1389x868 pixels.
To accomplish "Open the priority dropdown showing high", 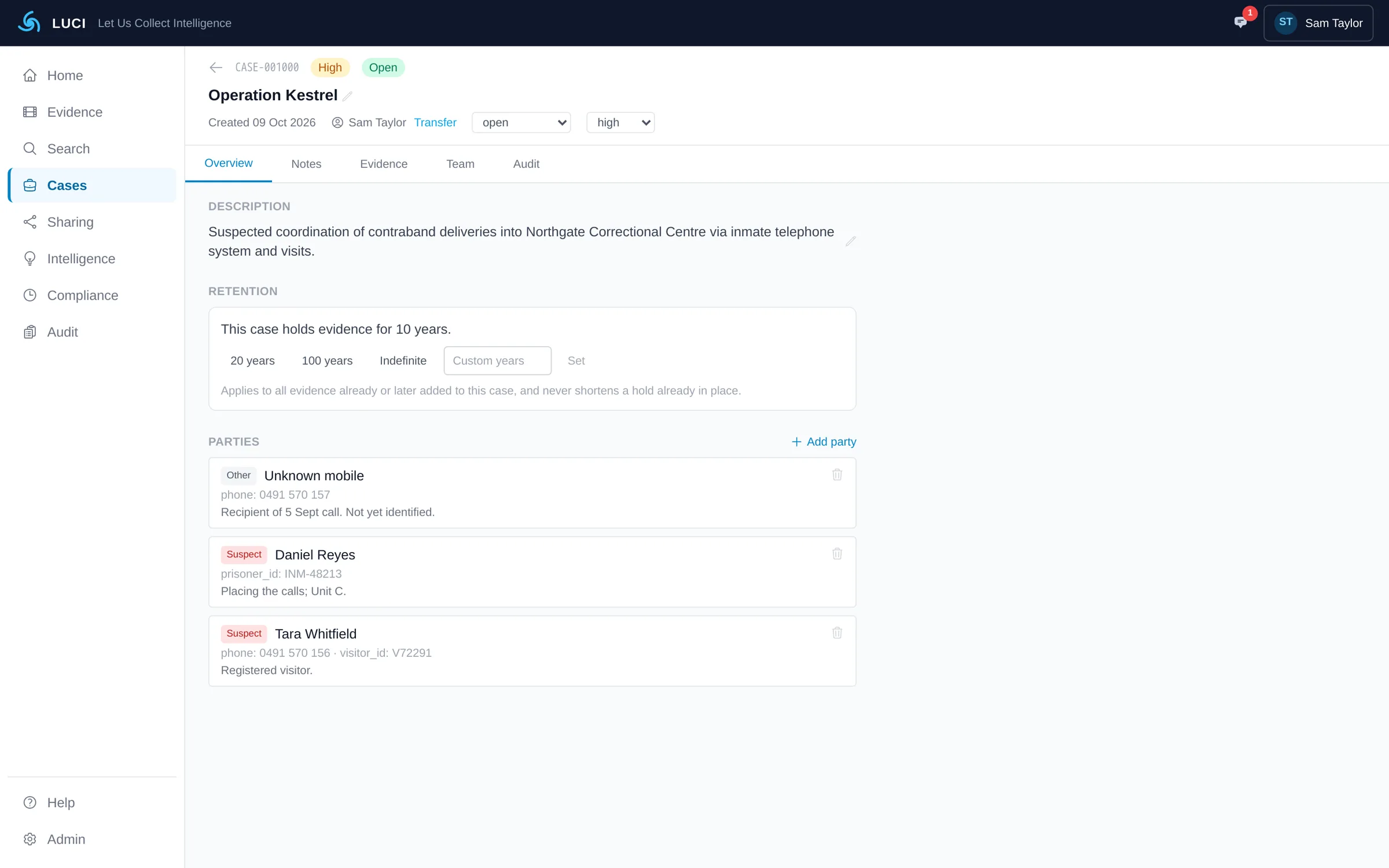I will pyautogui.click(x=620, y=123).
